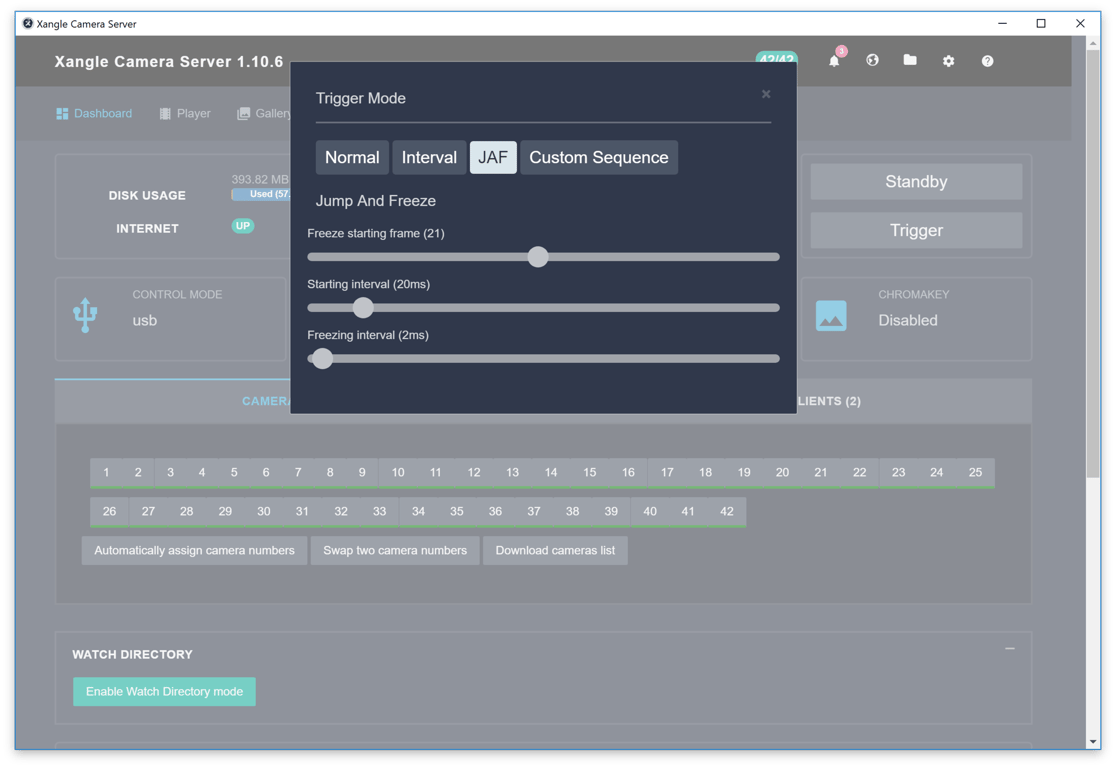Select camera number 42
The width and height of the screenshot is (1116, 768).
(726, 512)
